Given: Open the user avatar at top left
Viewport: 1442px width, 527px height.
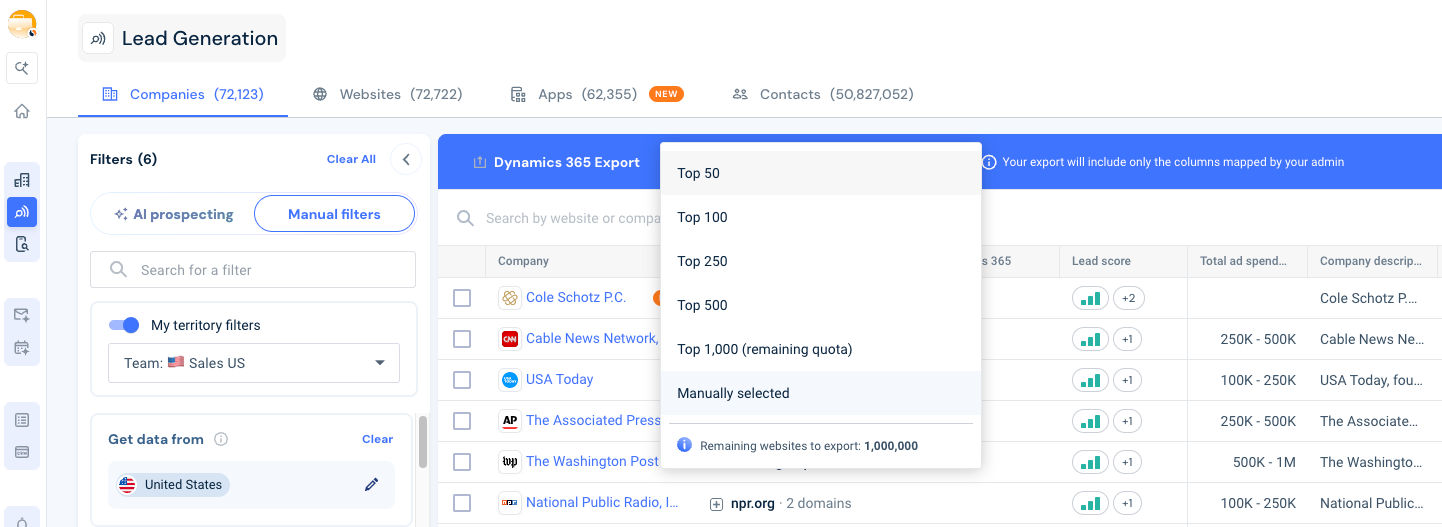Looking at the screenshot, I should tap(22, 24).
